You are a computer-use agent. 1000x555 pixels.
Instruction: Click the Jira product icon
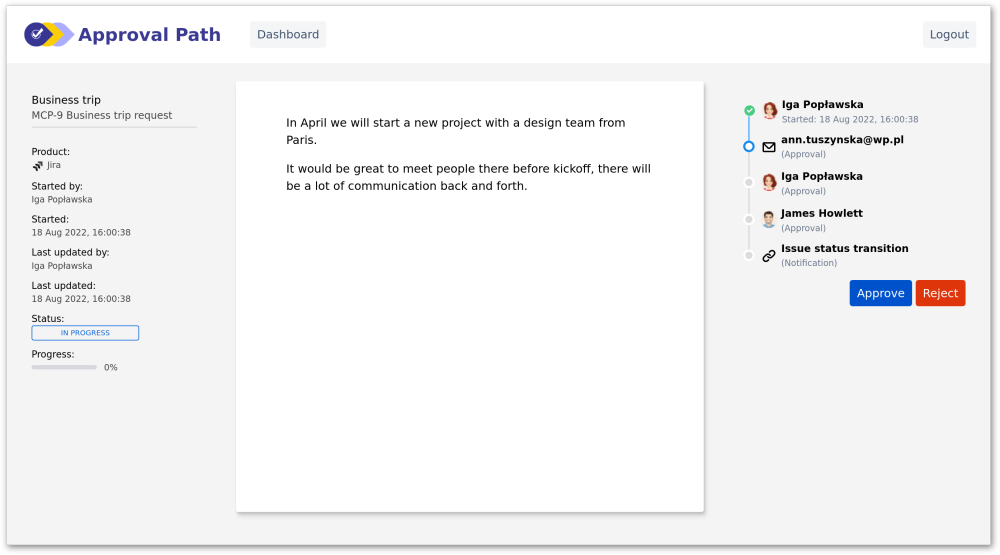pos(38,166)
